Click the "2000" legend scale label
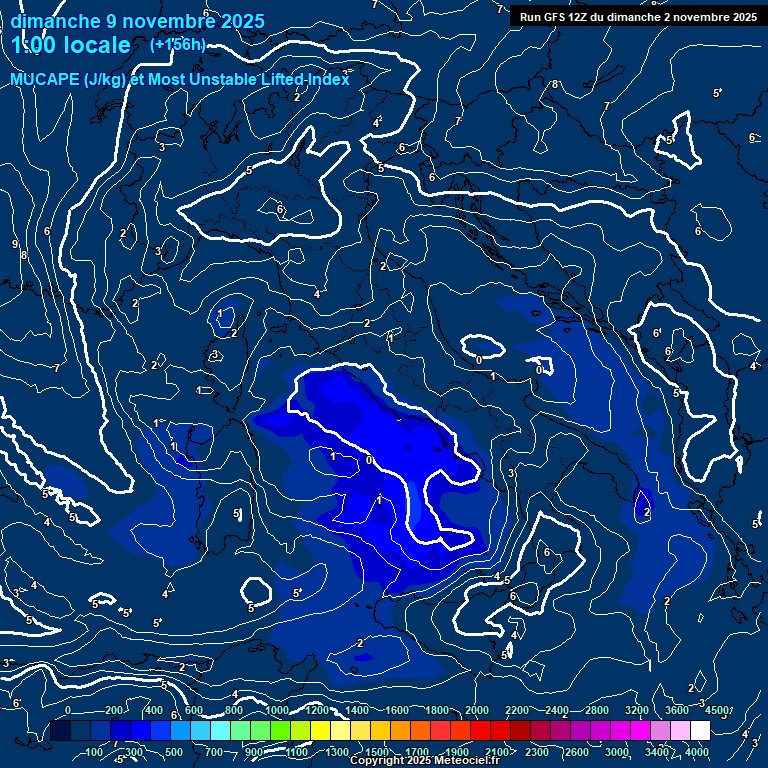Viewport: 768px width, 768px height. [477, 710]
